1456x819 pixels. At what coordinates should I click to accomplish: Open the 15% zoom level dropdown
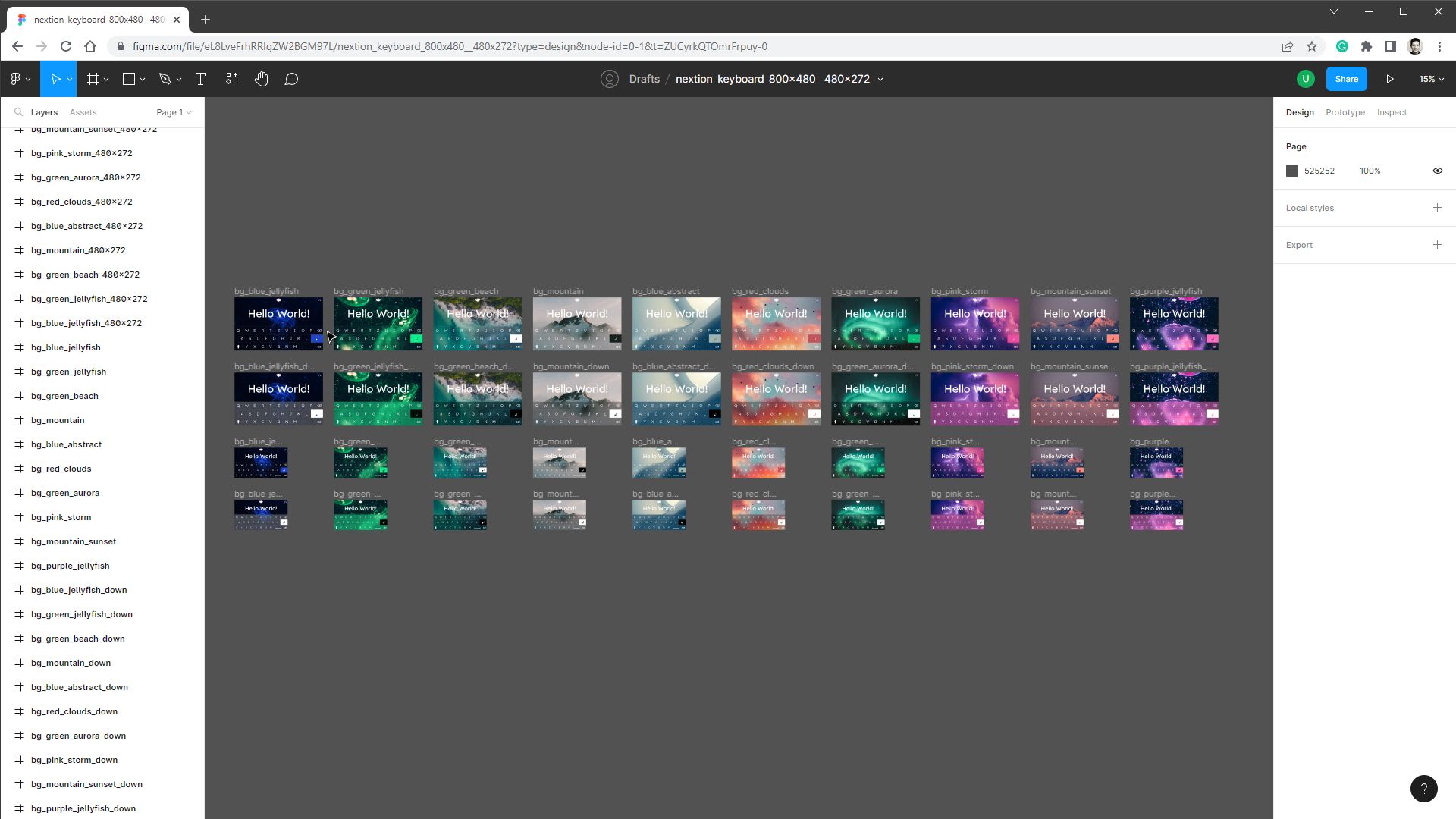(x=1431, y=79)
